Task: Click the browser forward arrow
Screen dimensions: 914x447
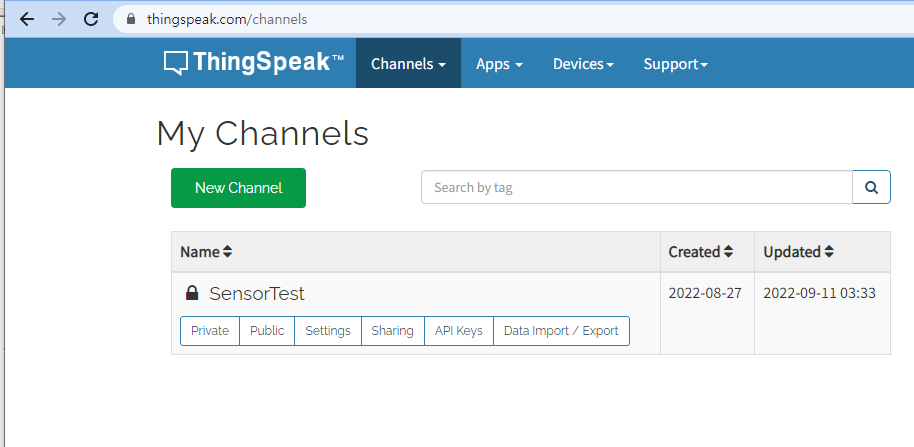Action: [x=59, y=19]
